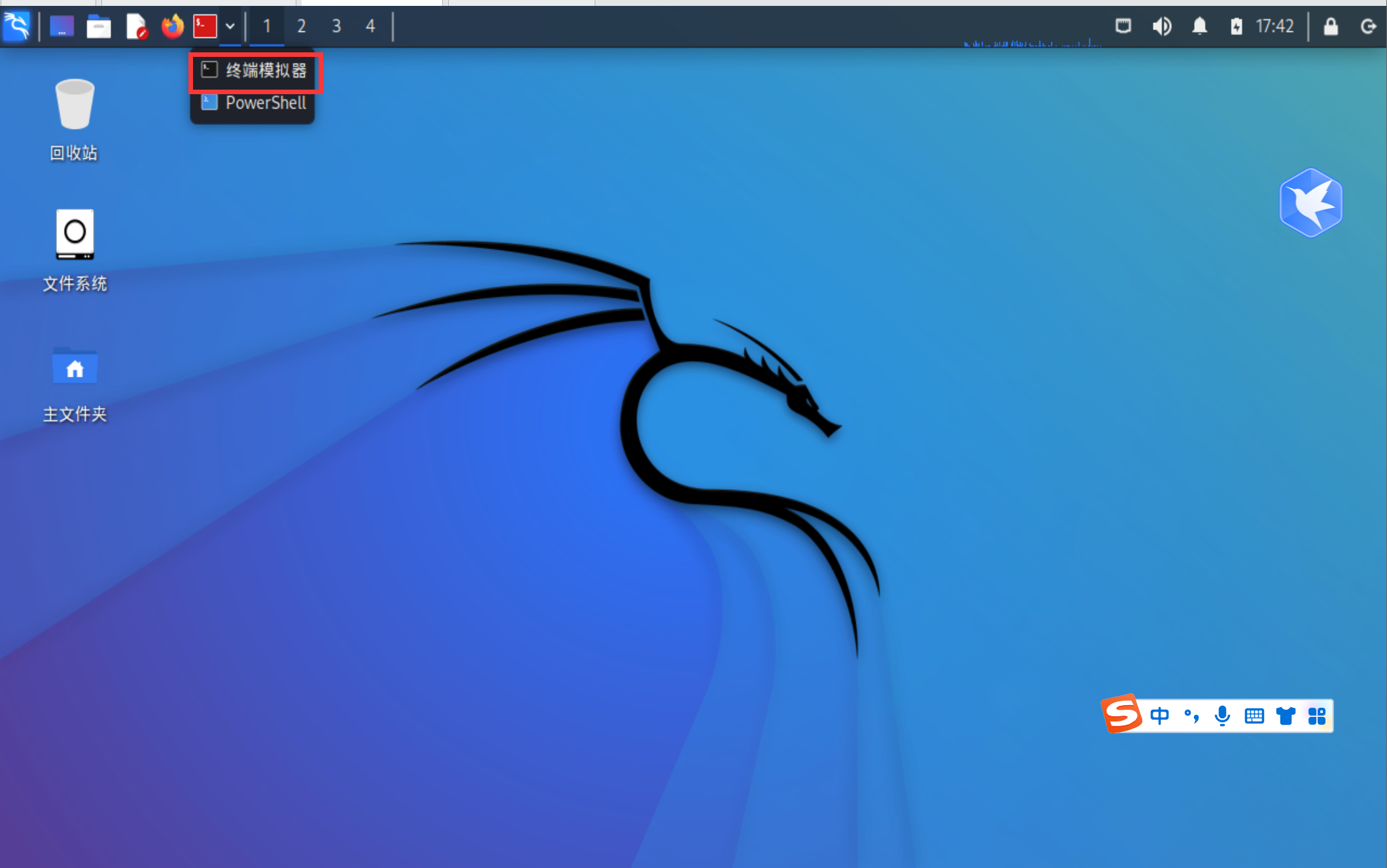Click the log out panel button
The width and height of the screenshot is (1387, 868).
[1368, 26]
